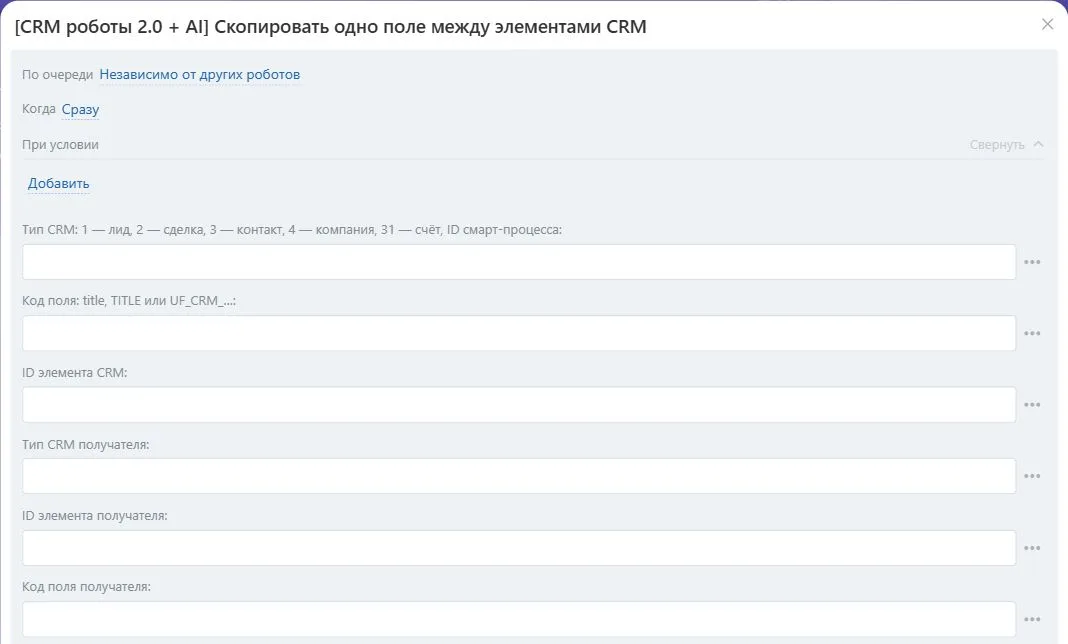Screen dimensions: 1068x644
Task: Open value picker dots beside ID элемента получателя field
Action: 1032,548
